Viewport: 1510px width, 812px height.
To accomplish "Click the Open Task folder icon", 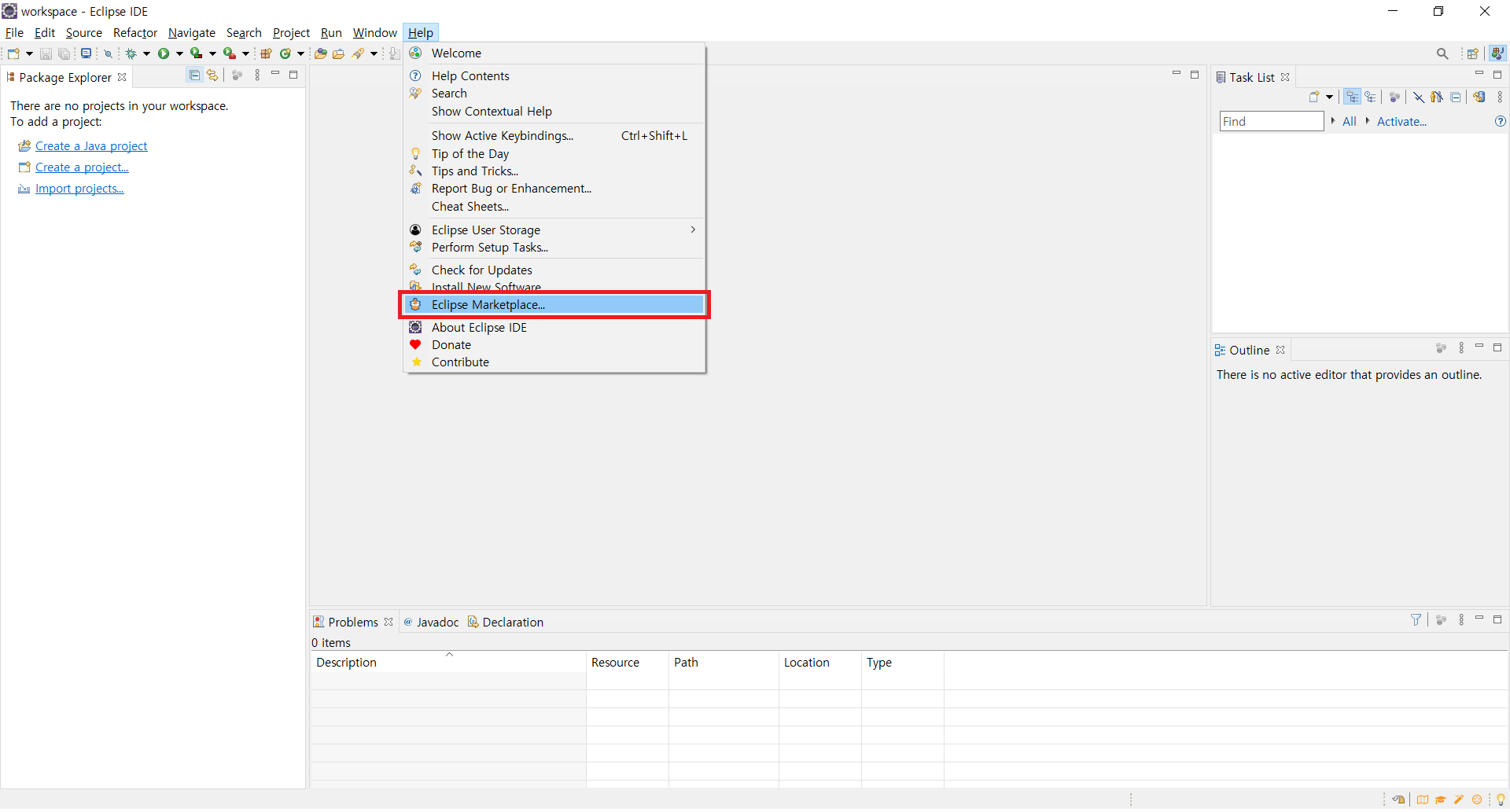I will (339, 53).
